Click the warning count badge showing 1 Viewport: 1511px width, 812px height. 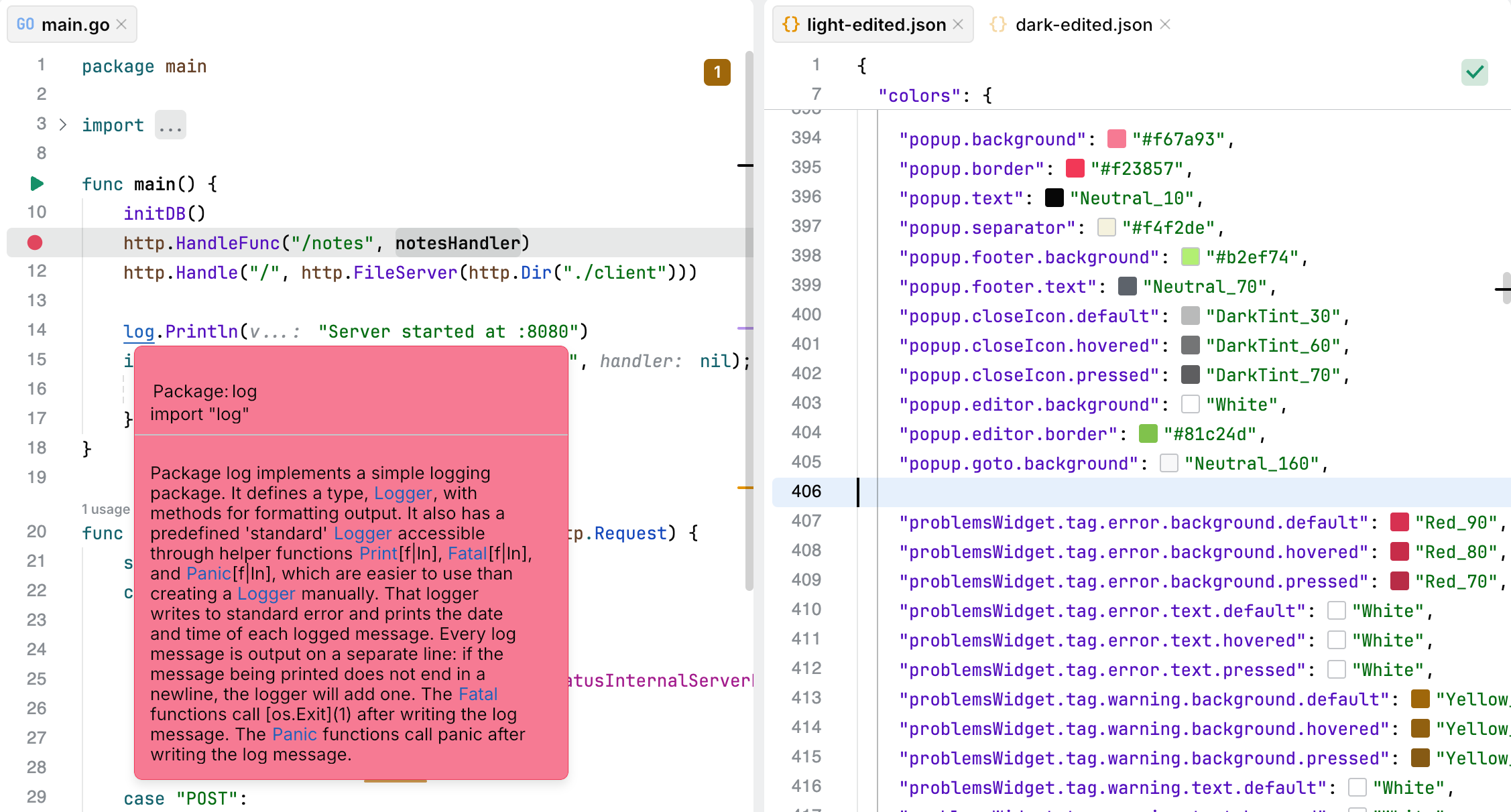point(717,72)
